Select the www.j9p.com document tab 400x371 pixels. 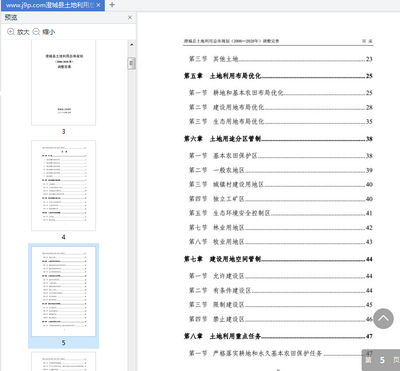(52, 5)
